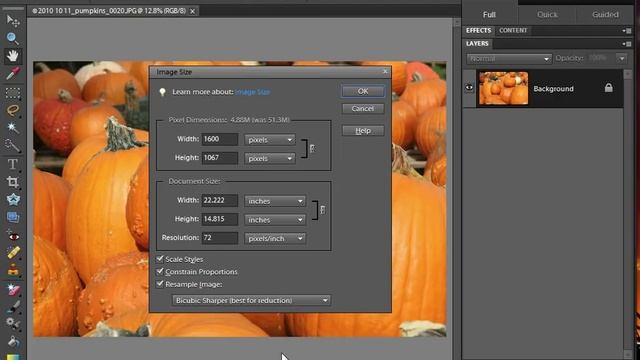Click the document Height field 14.815

[220, 219]
